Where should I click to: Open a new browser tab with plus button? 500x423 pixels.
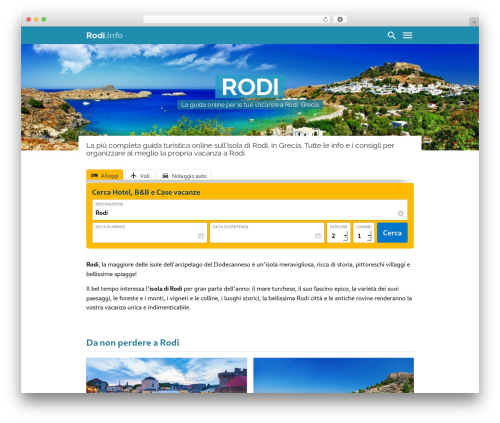[x=474, y=22]
